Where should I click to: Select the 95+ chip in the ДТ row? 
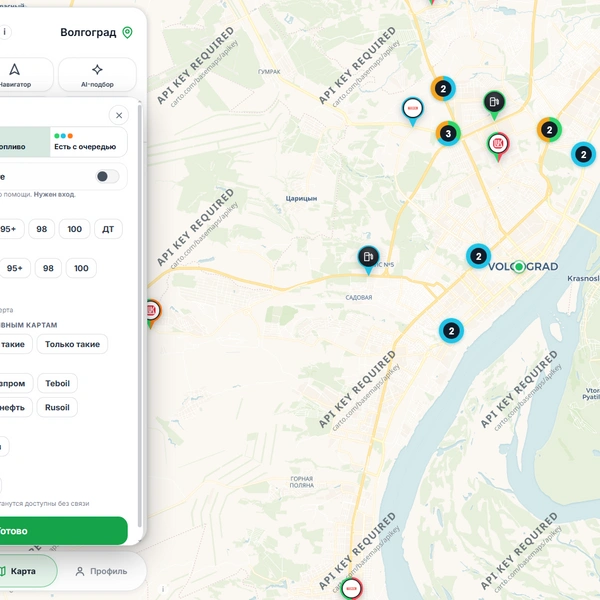click(10, 229)
